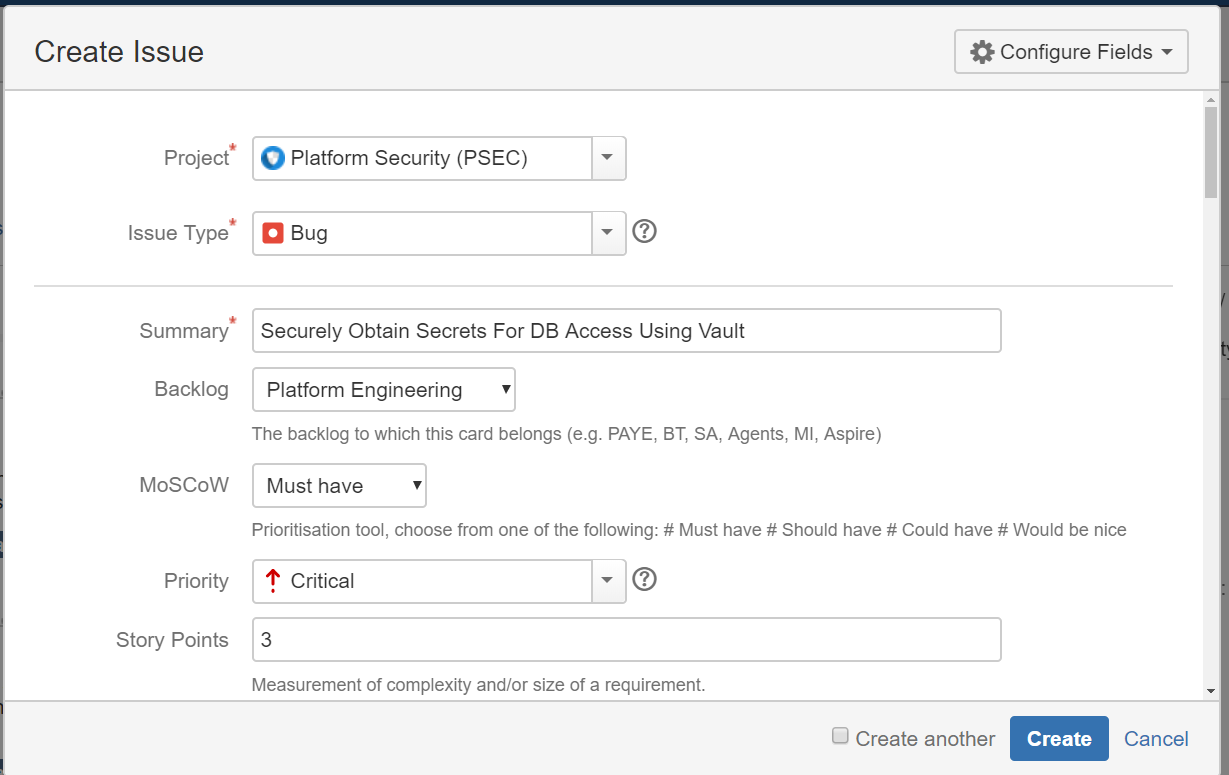Click the red Critical priority arrow icon
The height and width of the screenshot is (775, 1229).
pyautogui.click(x=272, y=581)
